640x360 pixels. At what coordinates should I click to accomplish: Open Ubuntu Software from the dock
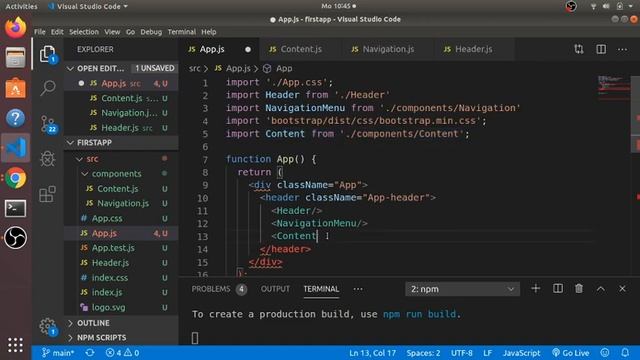pyautogui.click(x=16, y=88)
